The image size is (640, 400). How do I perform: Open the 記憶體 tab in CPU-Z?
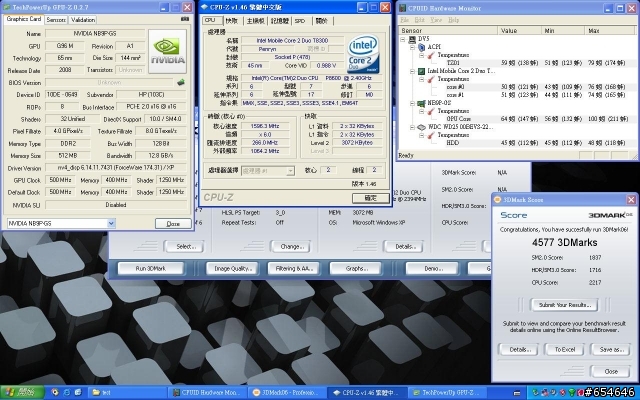(280, 21)
